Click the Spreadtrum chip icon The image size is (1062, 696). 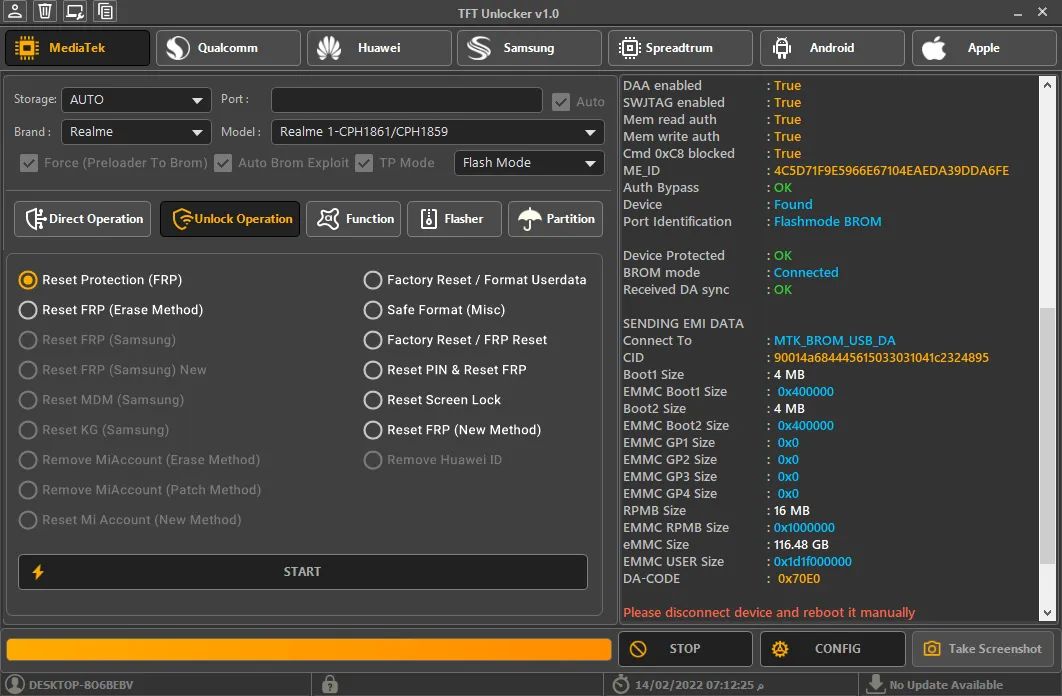click(x=629, y=48)
